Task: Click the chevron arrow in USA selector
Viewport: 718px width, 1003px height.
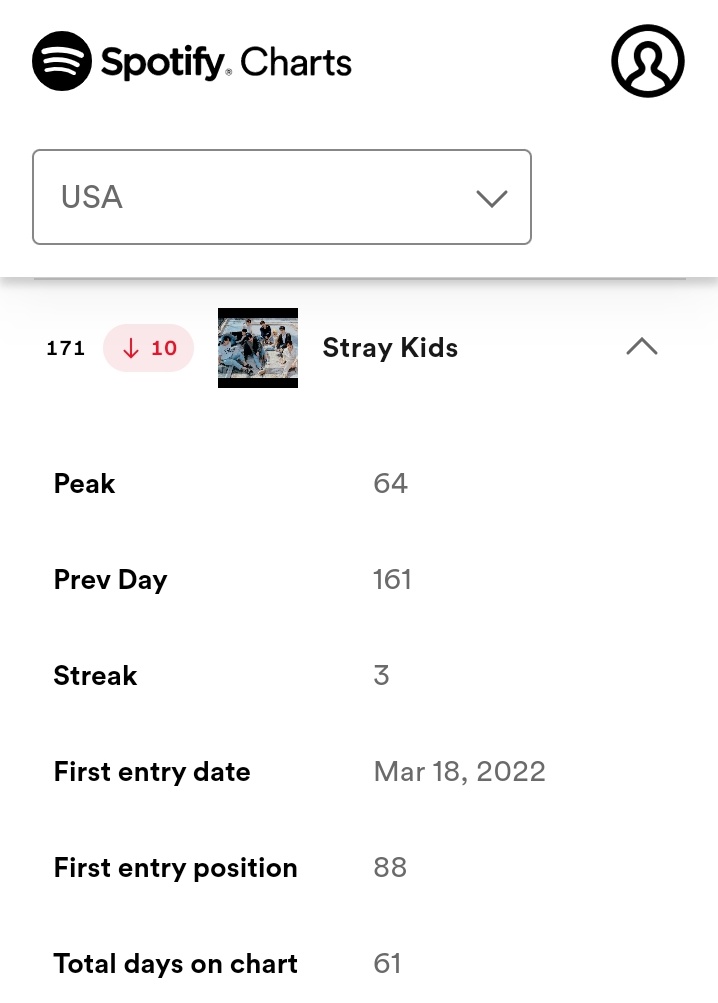Action: (x=491, y=198)
